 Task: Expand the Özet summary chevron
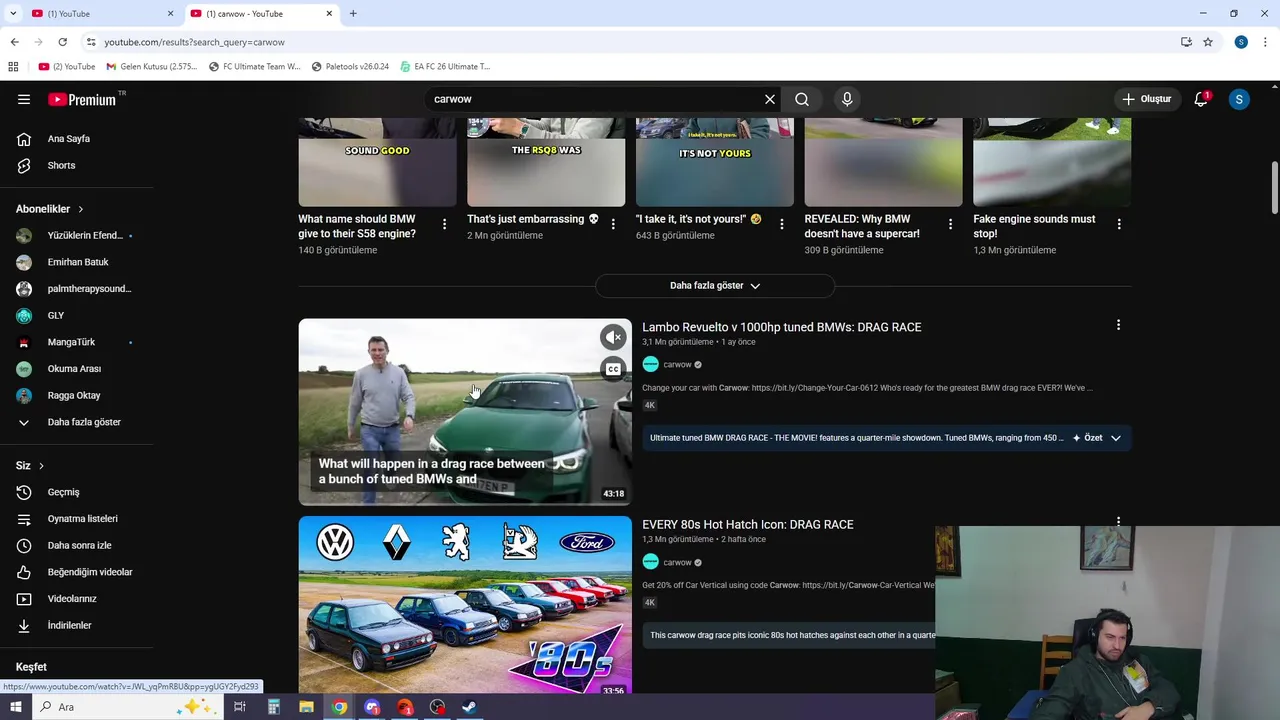(x=1116, y=438)
